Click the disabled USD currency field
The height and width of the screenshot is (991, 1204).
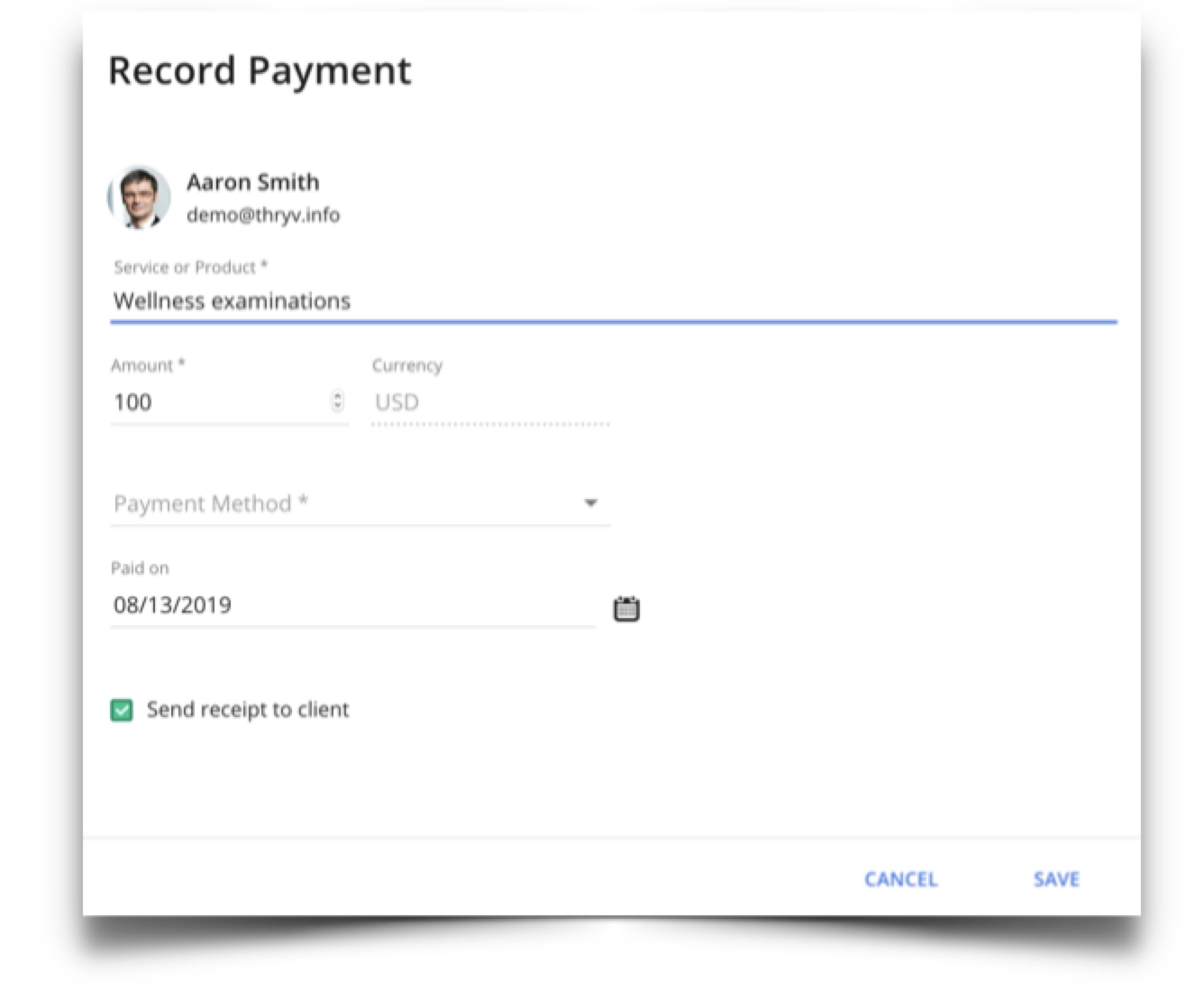coord(490,402)
